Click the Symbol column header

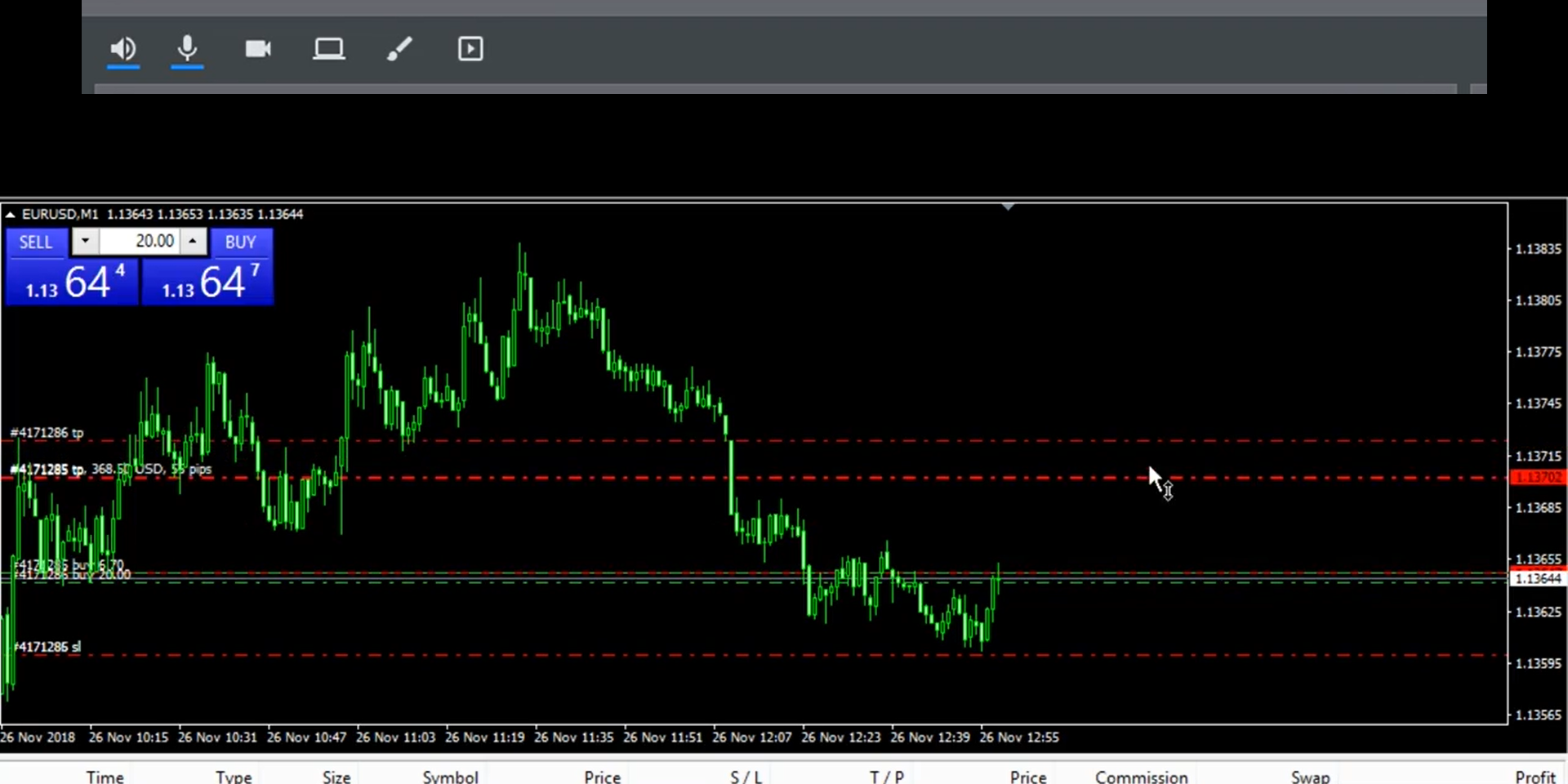(x=450, y=777)
